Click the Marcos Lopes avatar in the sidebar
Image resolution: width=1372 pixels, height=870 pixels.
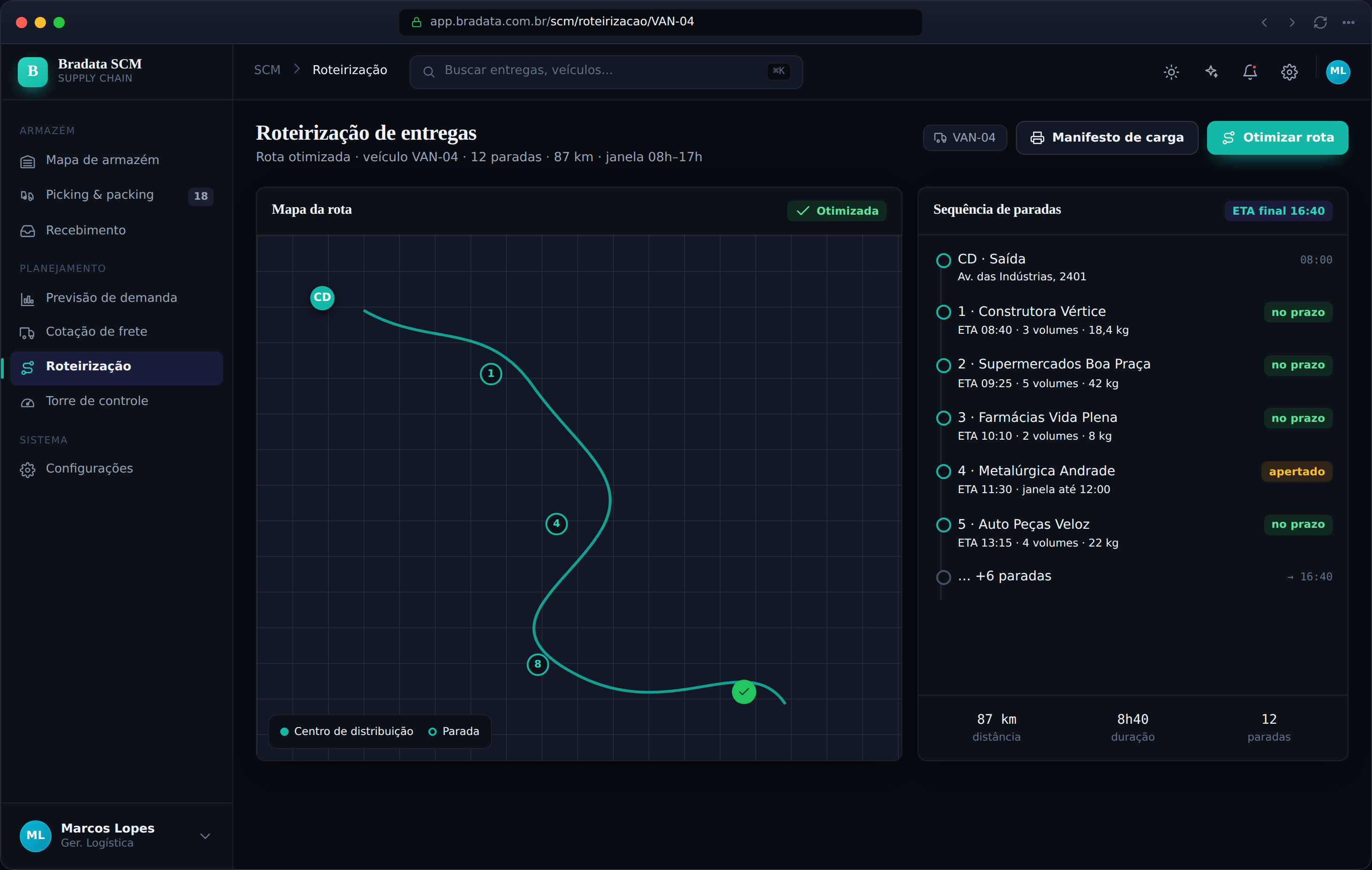[x=35, y=836]
